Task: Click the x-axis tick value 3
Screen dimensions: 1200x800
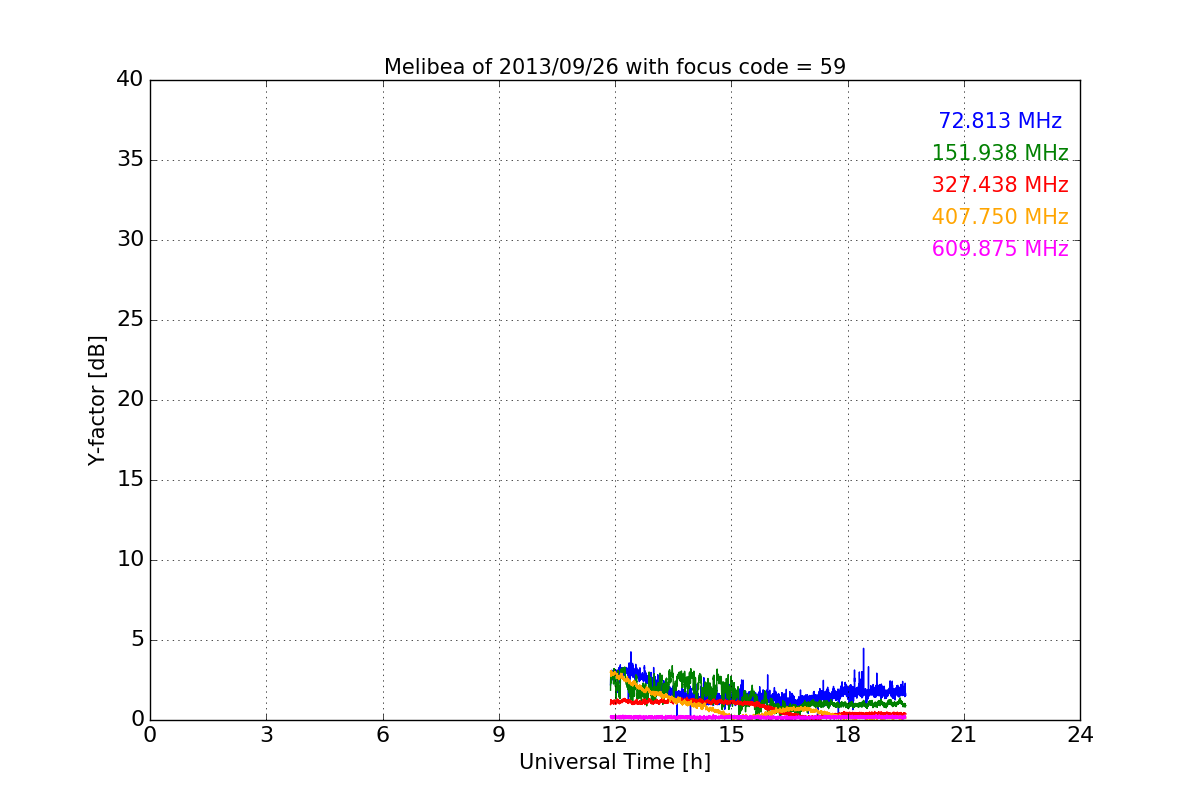Action: point(266,735)
